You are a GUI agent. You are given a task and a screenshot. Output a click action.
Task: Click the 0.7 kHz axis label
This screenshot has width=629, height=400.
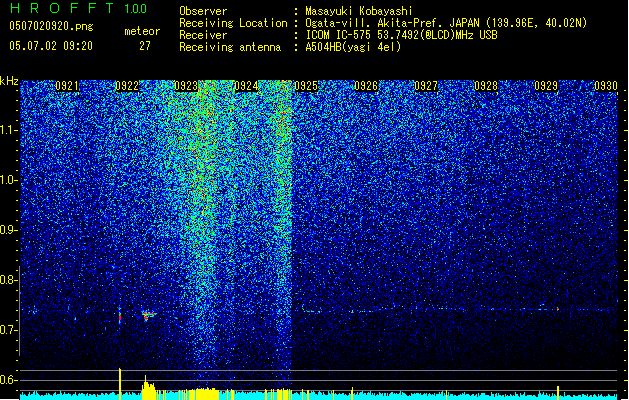(x=9, y=330)
